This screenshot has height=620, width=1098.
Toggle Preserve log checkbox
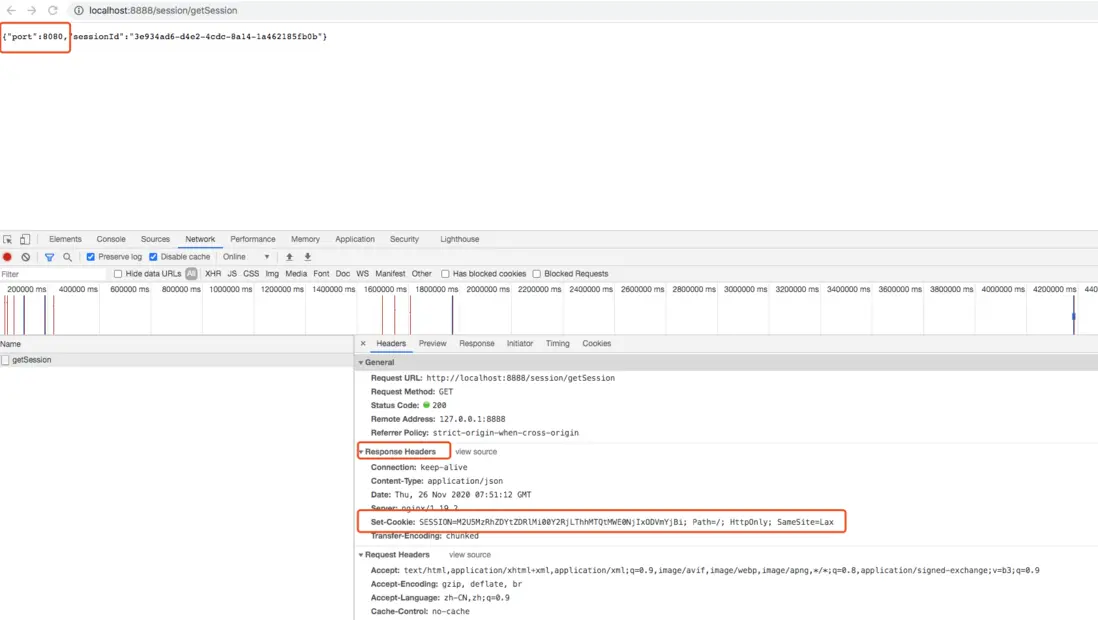pos(90,257)
